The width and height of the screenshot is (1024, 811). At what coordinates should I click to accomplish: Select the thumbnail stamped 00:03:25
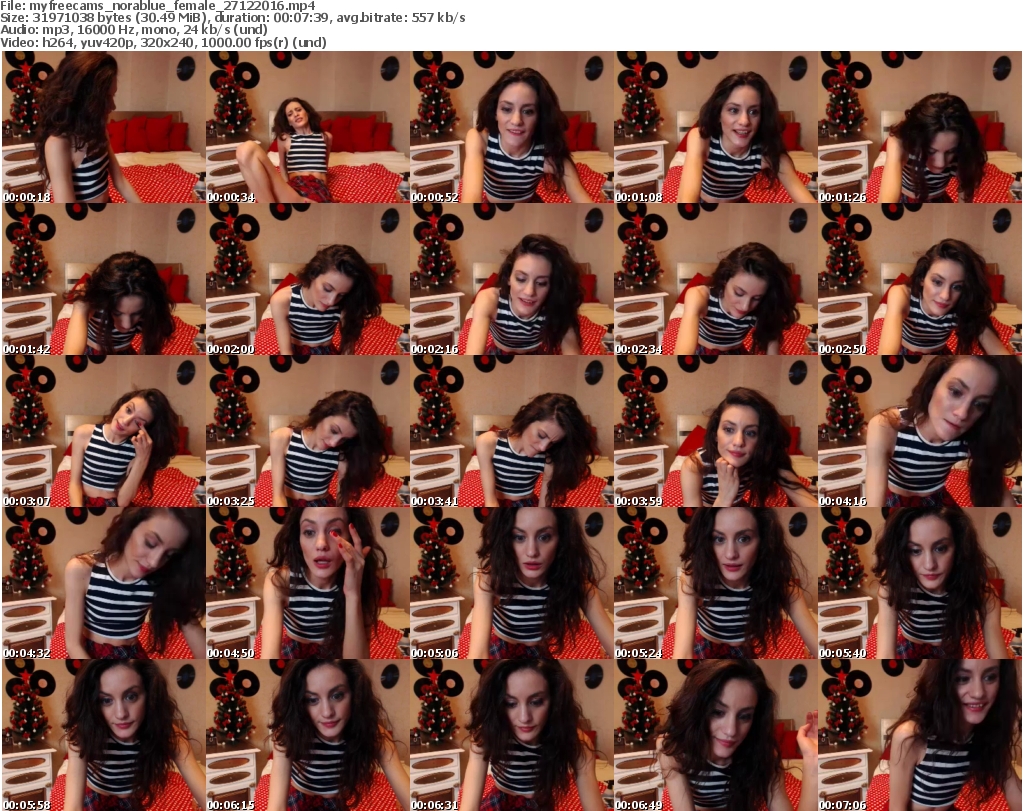click(308, 432)
